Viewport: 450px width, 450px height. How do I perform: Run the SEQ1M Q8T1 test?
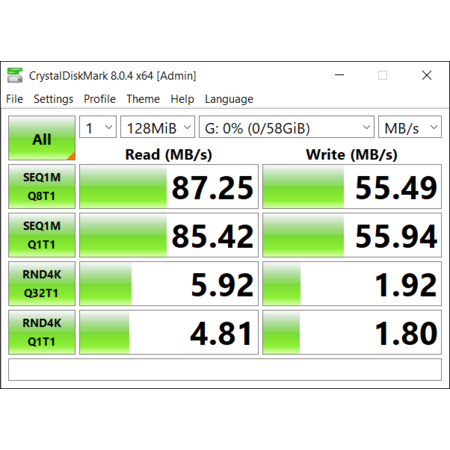coord(42,186)
